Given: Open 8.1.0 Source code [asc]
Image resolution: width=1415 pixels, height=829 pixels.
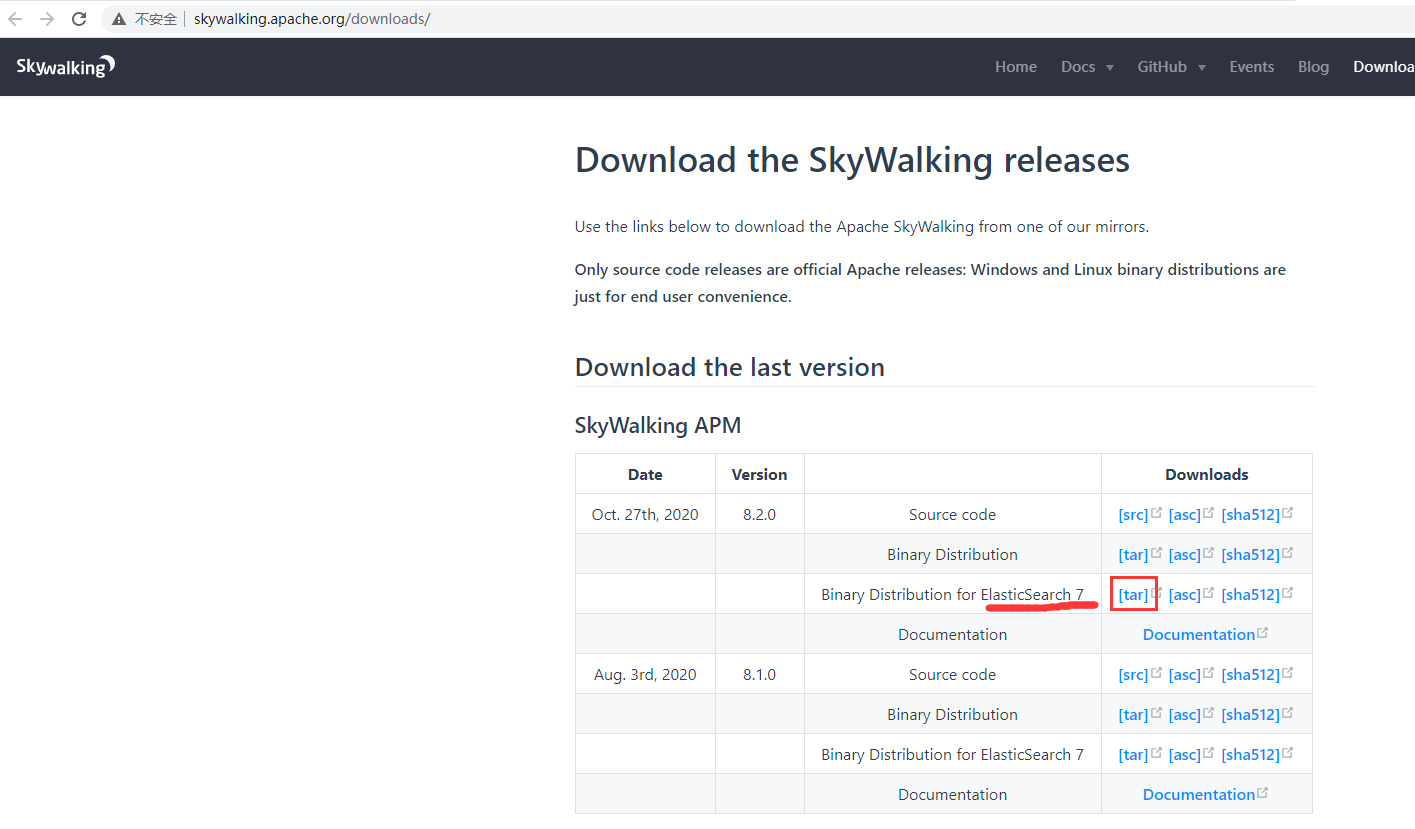Looking at the screenshot, I should click(1185, 675).
